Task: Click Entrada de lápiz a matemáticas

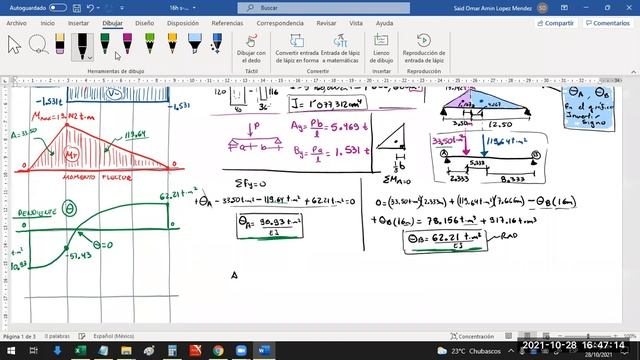Action: click(x=340, y=48)
